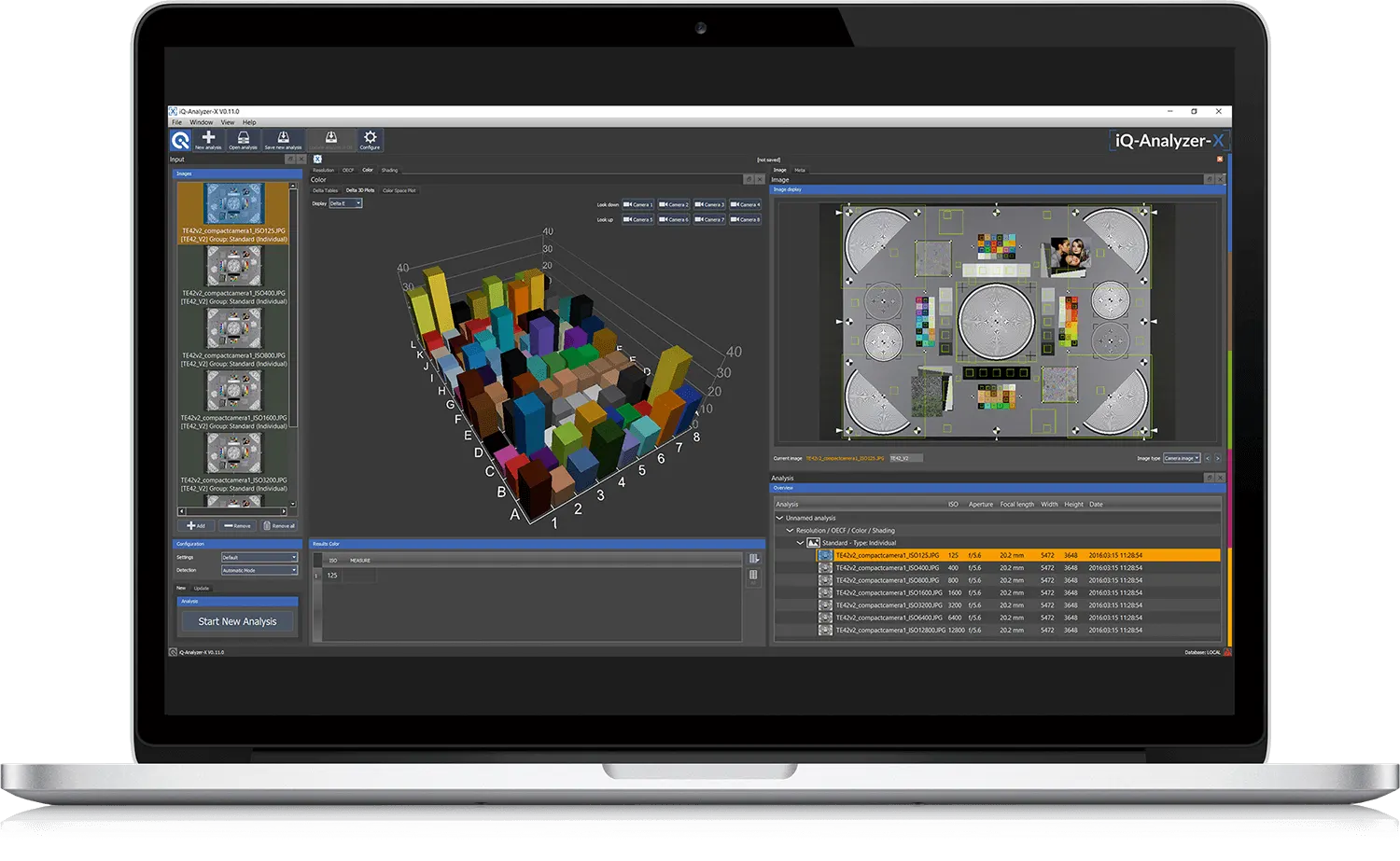Click the Save new analysis icon

coord(283,140)
